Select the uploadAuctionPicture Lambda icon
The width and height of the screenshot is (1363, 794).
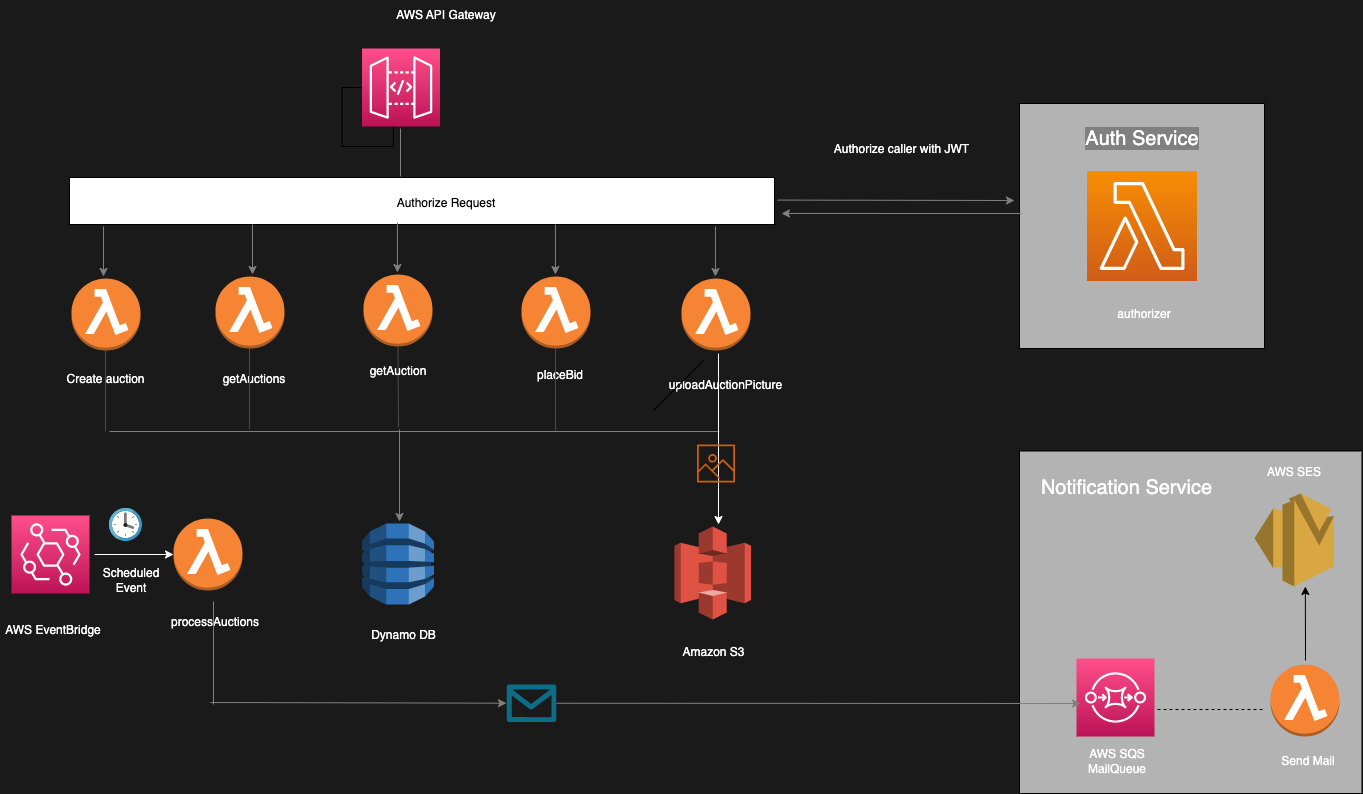click(716, 313)
